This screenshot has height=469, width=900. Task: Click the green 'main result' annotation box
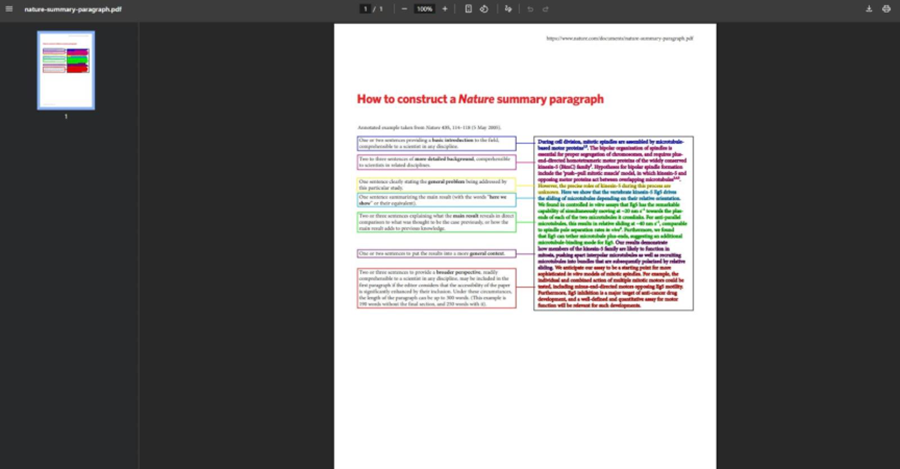(437, 222)
